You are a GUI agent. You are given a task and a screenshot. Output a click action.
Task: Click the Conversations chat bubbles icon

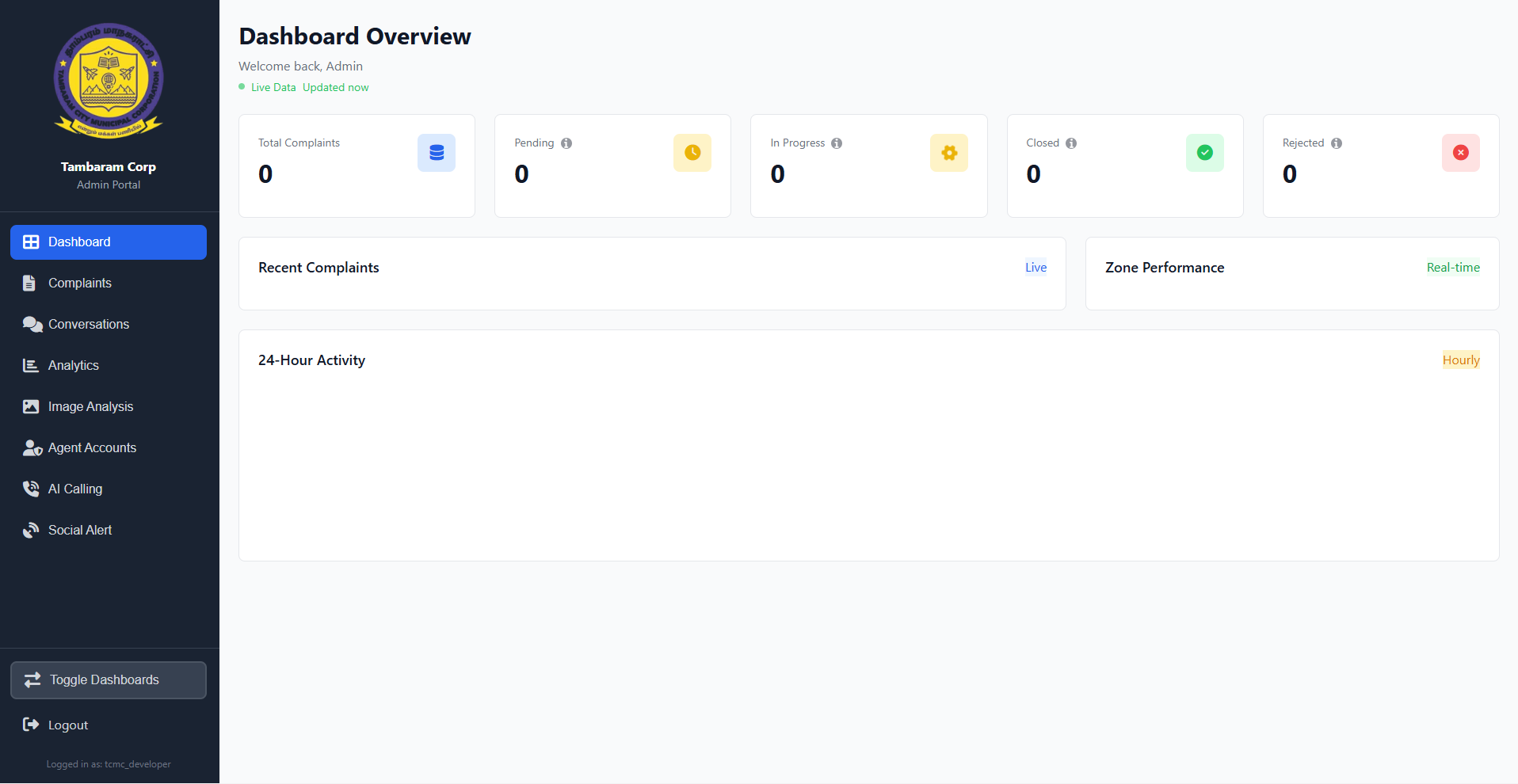(32, 325)
